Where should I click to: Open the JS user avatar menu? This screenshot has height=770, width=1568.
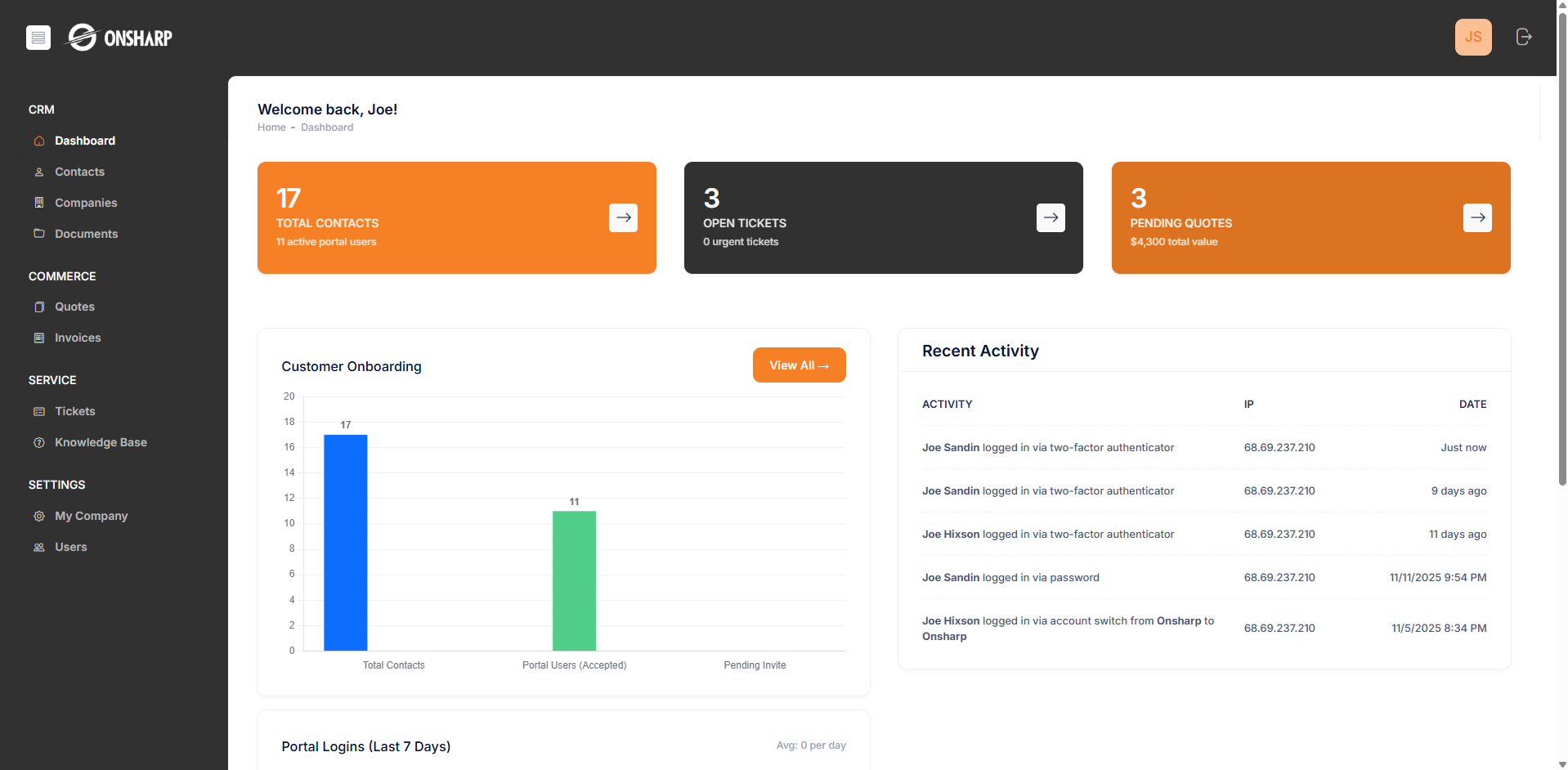pyautogui.click(x=1472, y=38)
